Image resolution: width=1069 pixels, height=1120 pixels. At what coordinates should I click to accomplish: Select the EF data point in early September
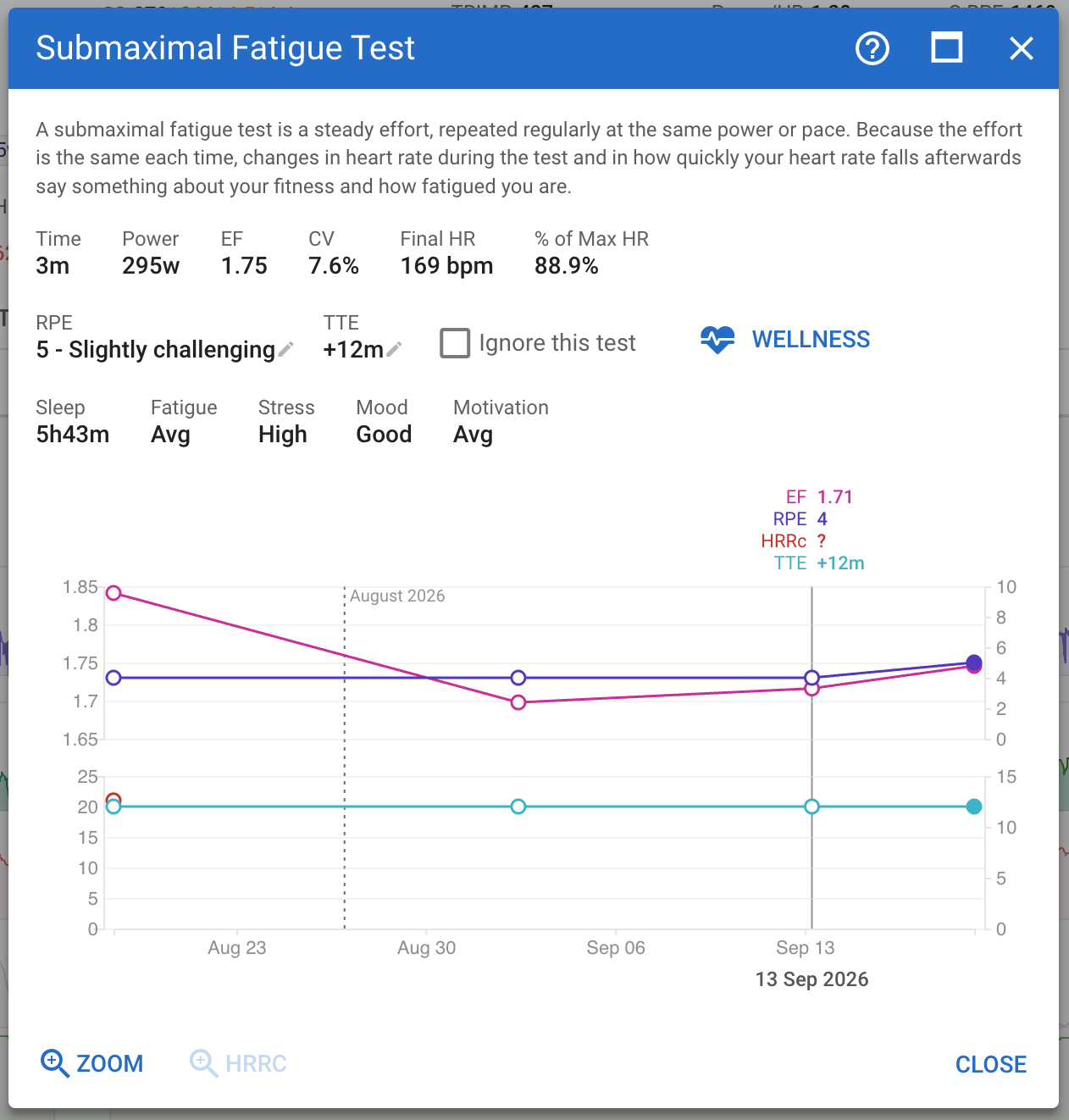pos(518,702)
